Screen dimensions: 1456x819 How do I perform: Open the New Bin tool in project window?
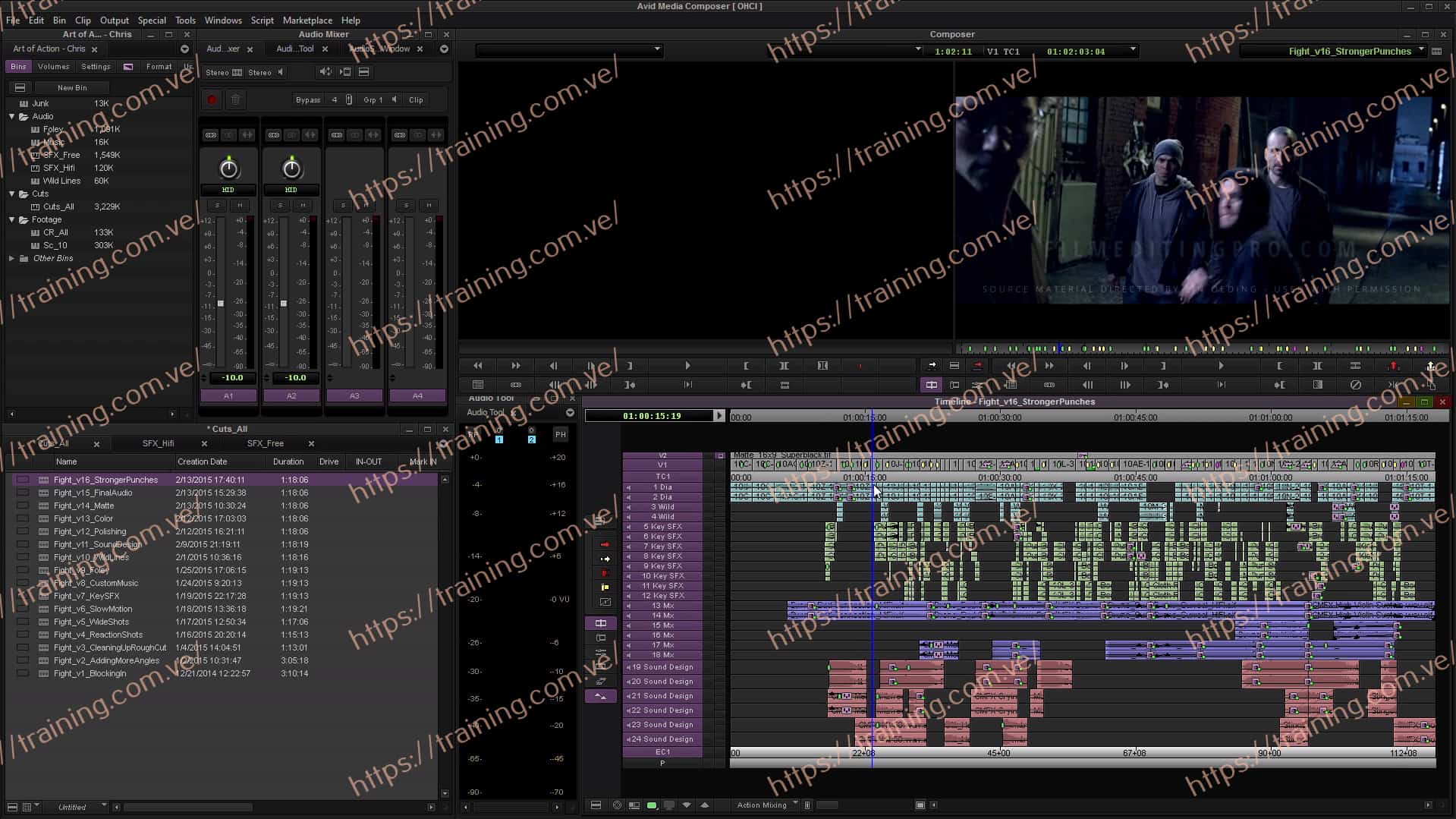pyautogui.click(x=71, y=87)
